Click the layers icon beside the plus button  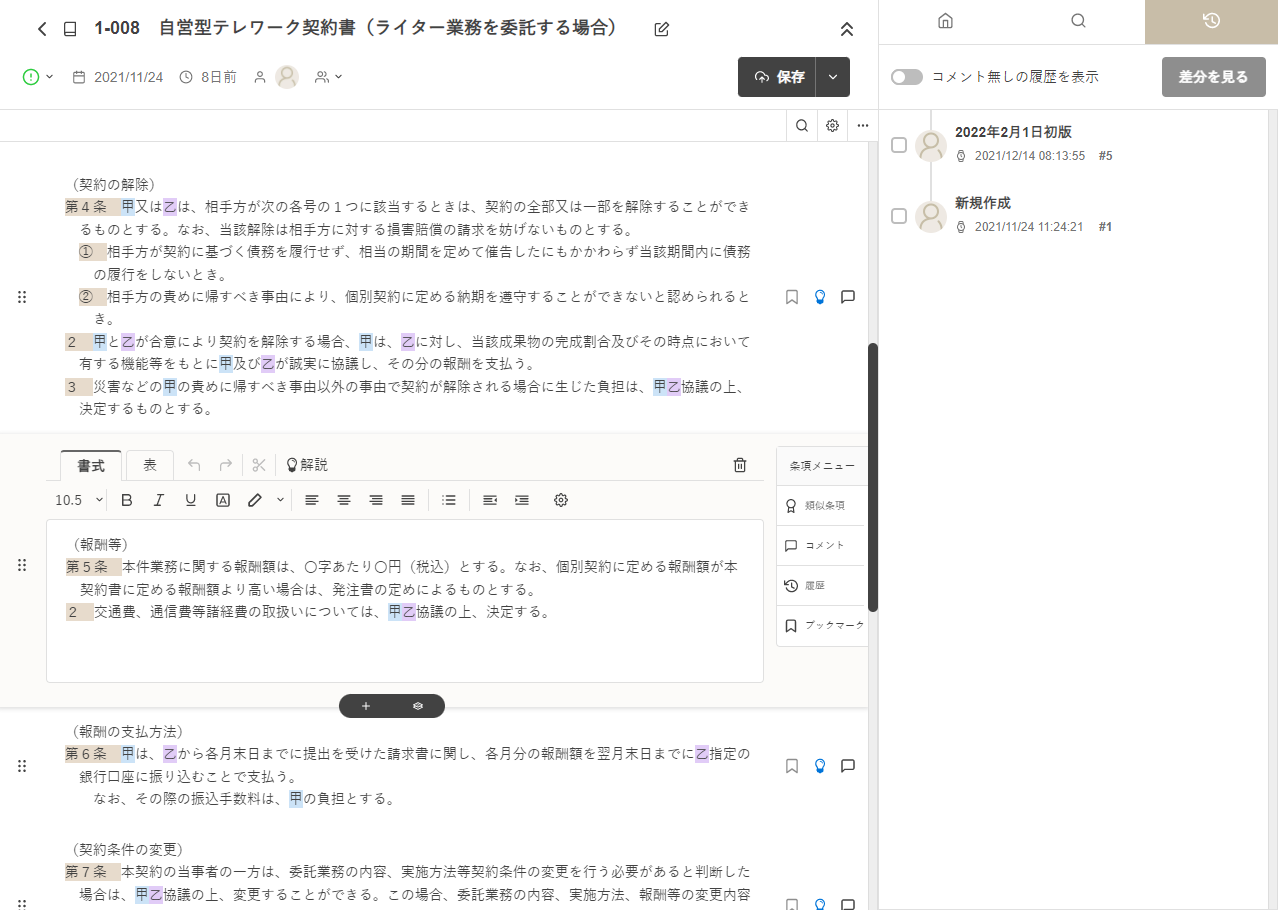(418, 706)
